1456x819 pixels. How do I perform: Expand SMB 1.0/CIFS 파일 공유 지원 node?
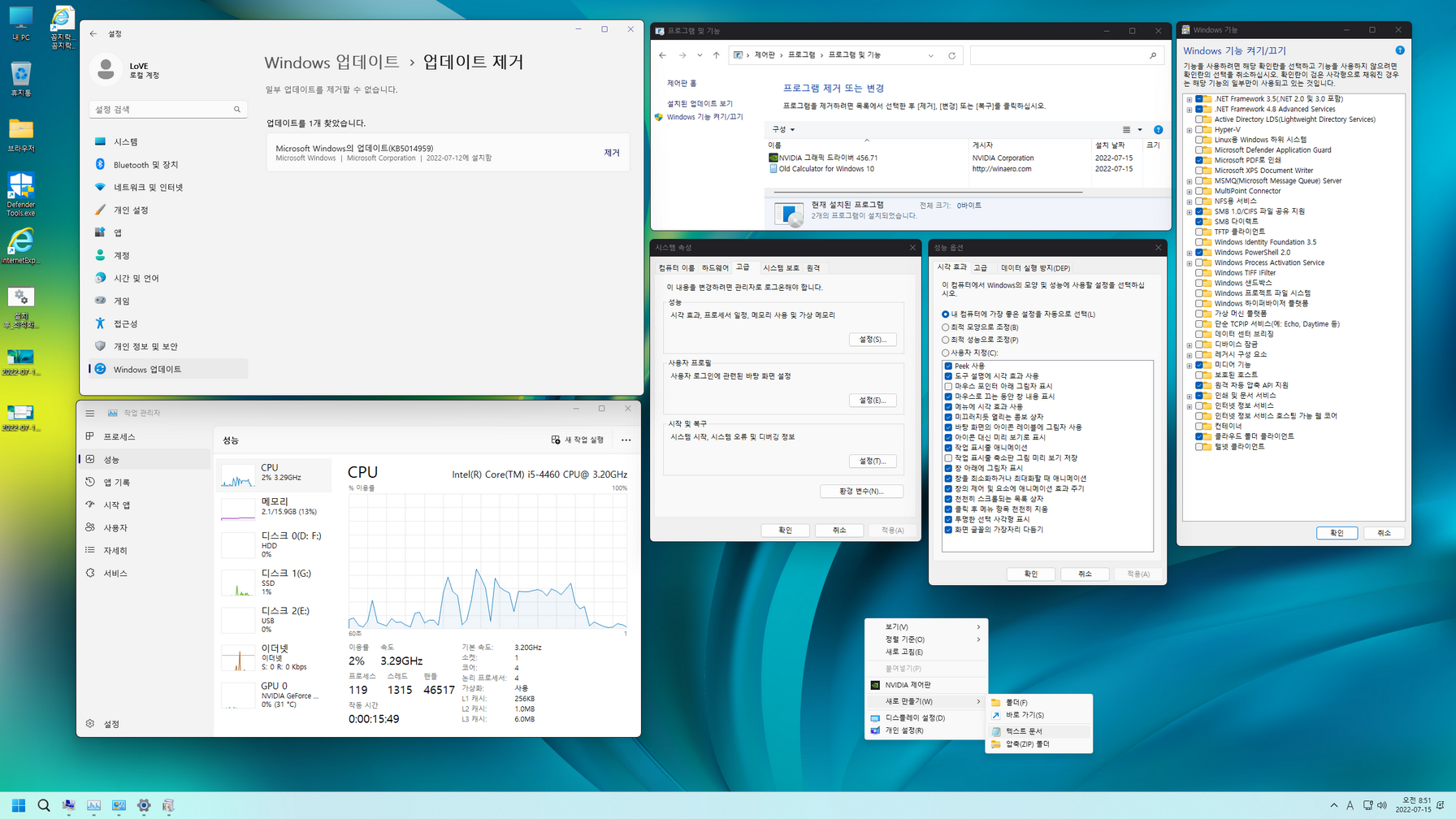pyautogui.click(x=1189, y=212)
